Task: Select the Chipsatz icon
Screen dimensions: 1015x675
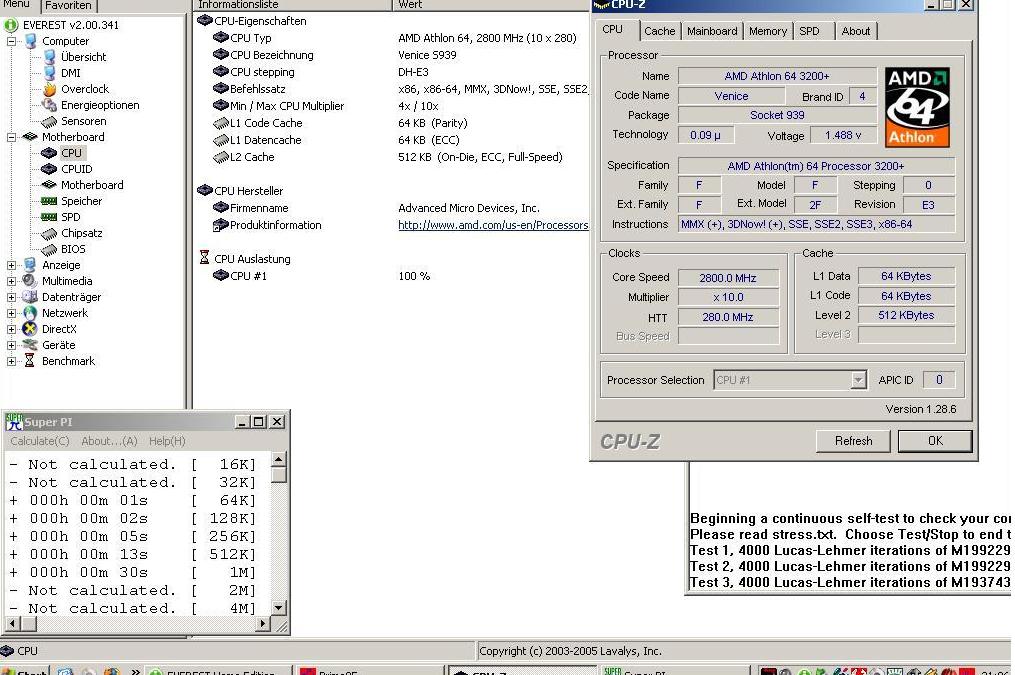Action: click(x=49, y=233)
